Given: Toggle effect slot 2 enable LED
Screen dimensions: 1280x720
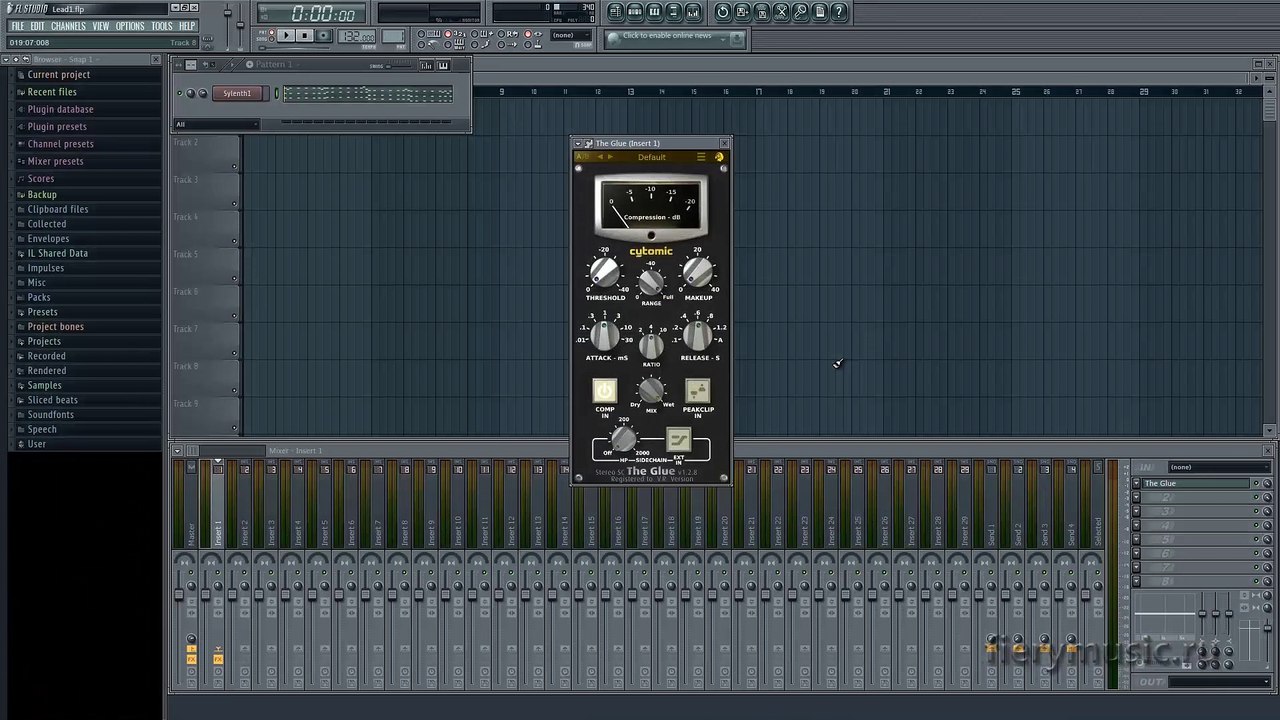Looking at the screenshot, I should click(x=1255, y=497).
